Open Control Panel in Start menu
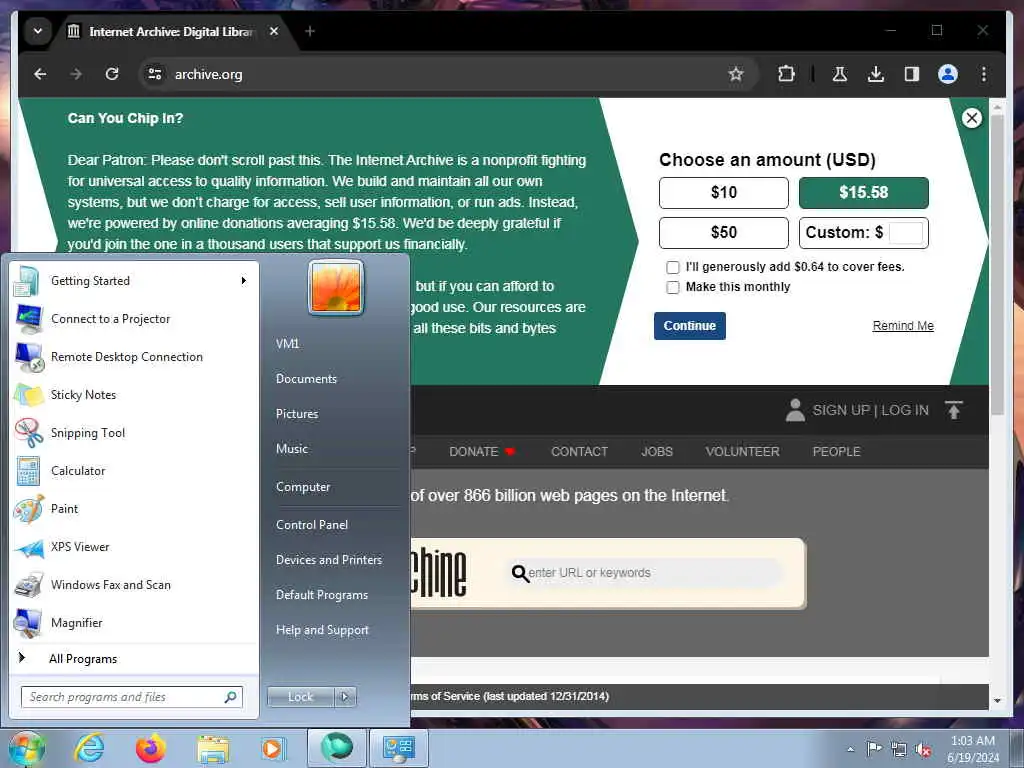This screenshot has width=1024, height=768. [x=312, y=525]
